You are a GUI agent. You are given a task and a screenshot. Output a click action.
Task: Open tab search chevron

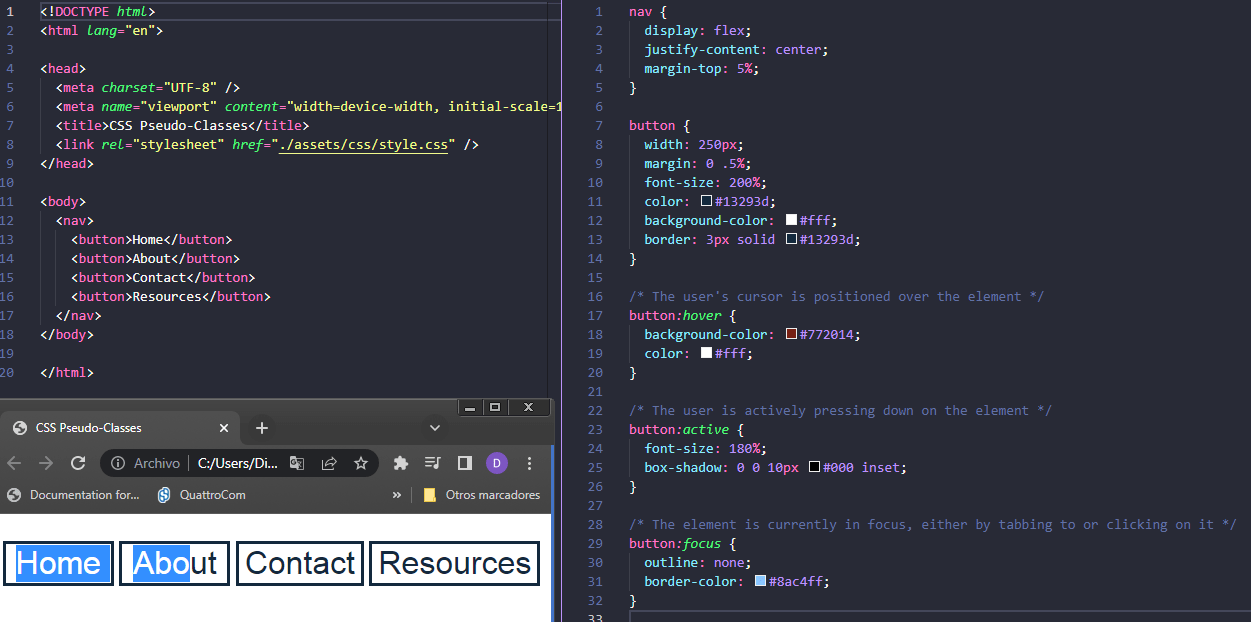point(435,427)
